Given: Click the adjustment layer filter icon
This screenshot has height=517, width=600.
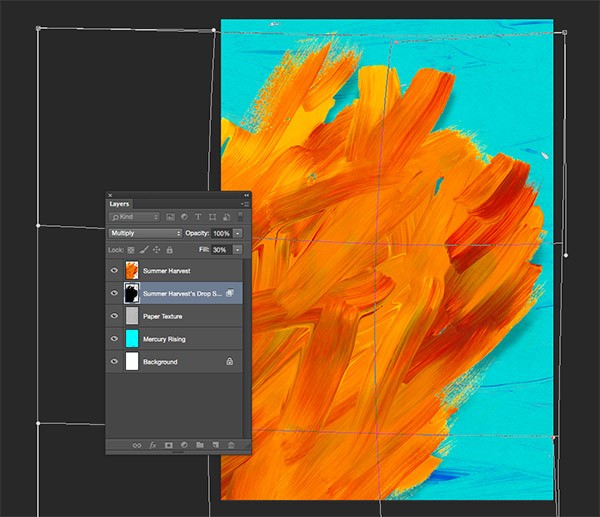Looking at the screenshot, I should pos(185,217).
